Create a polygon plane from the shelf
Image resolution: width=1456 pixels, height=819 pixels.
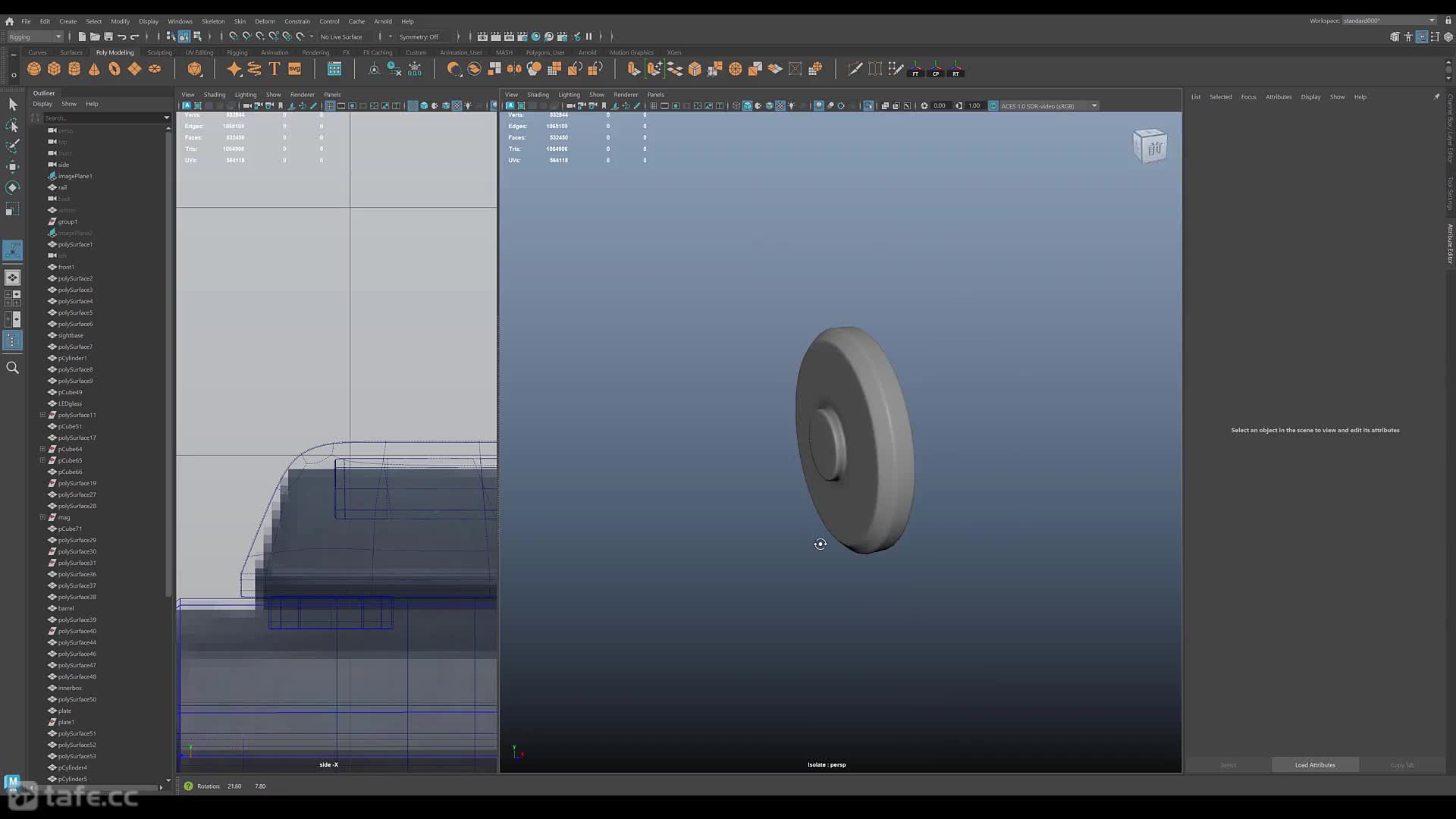pos(135,69)
